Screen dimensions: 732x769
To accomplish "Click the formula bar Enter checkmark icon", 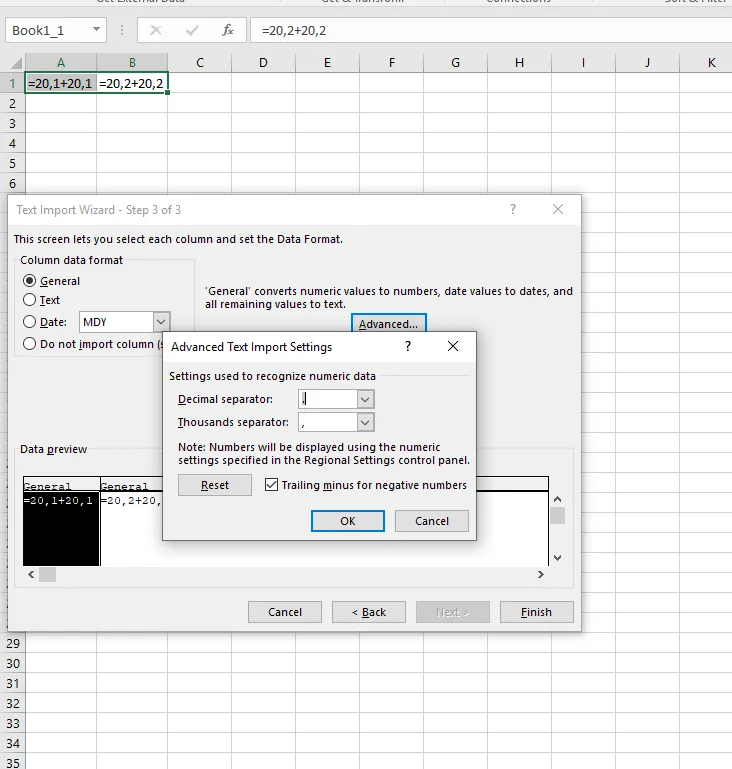I will pyautogui.click(x=192, y=30).
